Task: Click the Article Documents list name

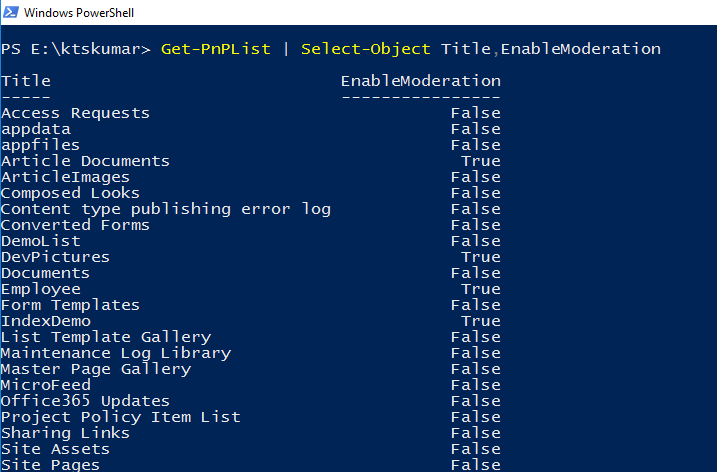Action: (85, 161)
